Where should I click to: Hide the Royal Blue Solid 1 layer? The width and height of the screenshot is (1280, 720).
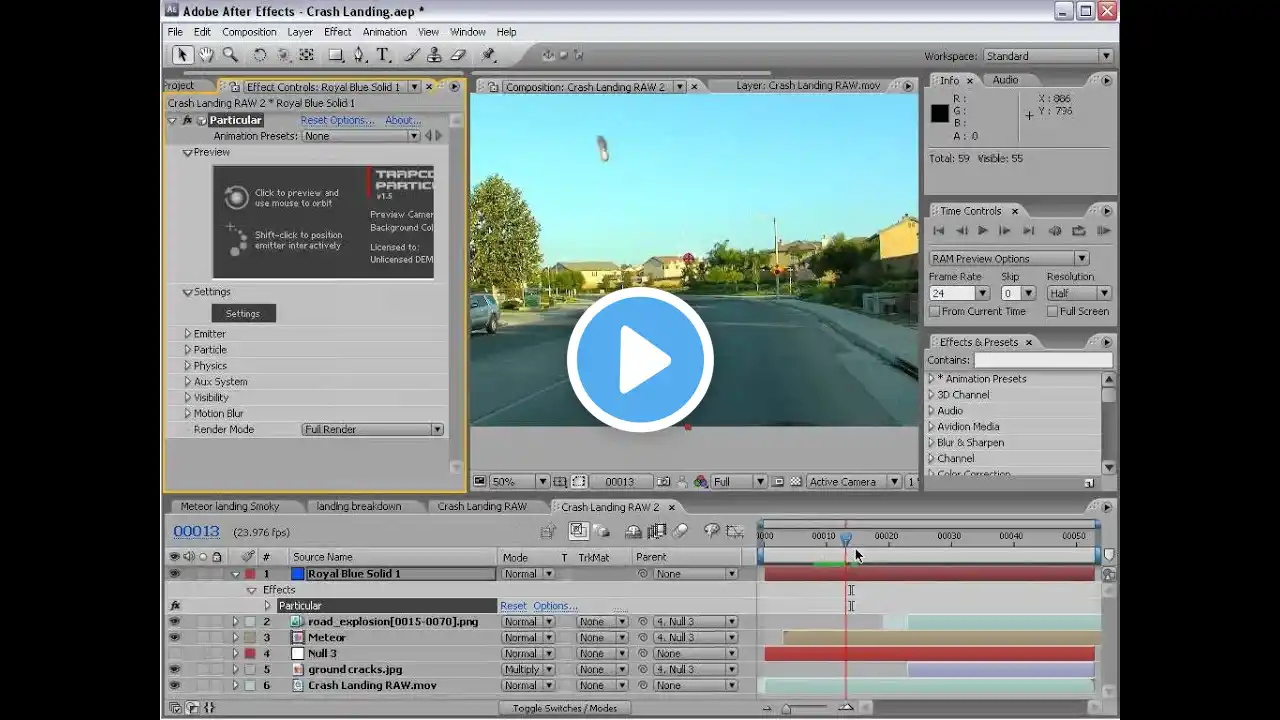tap(175, 574)
